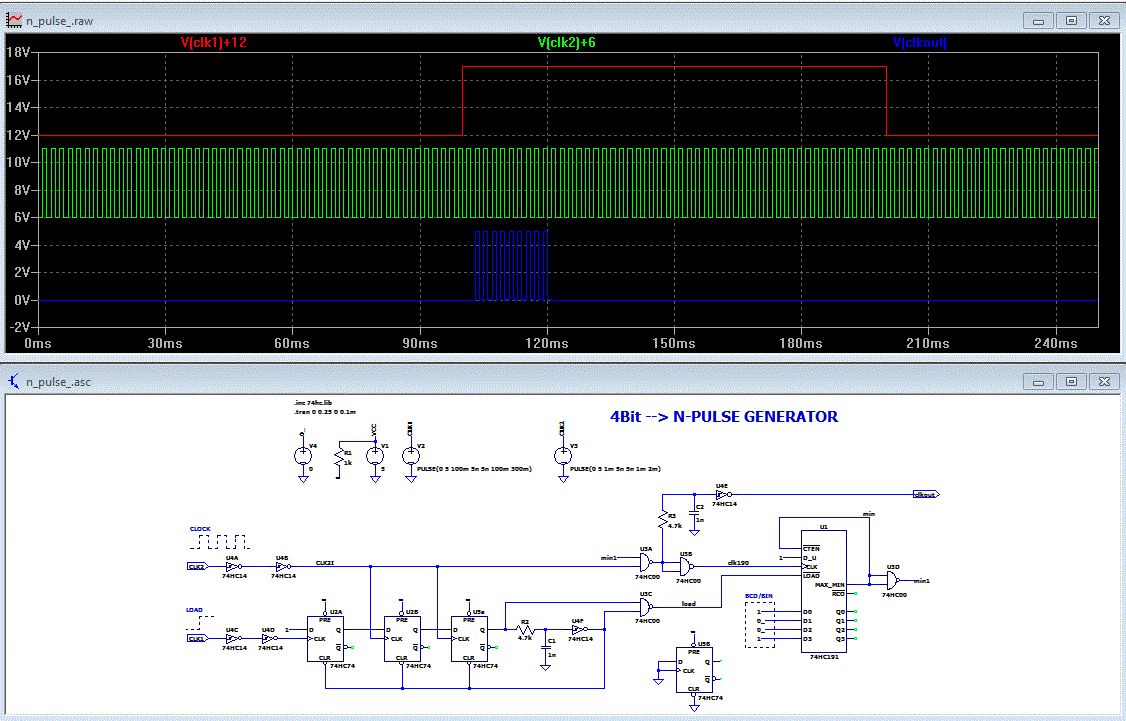The image size is (1126, 721).
Task: Click the 240ms label on the time axis
Action: (1056, 343)
